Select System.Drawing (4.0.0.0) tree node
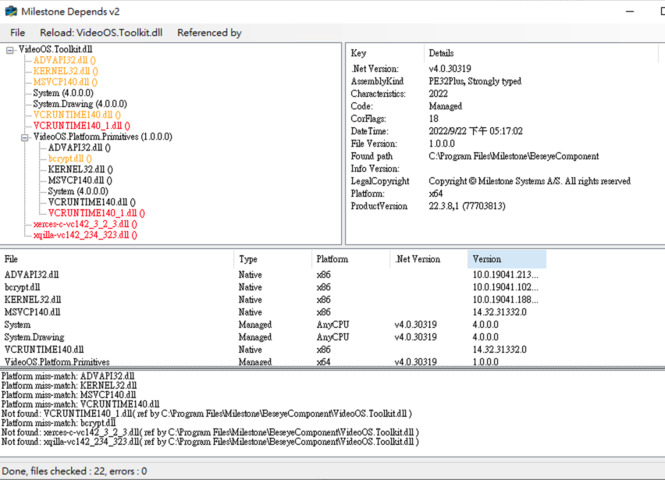 click(79, 104)
